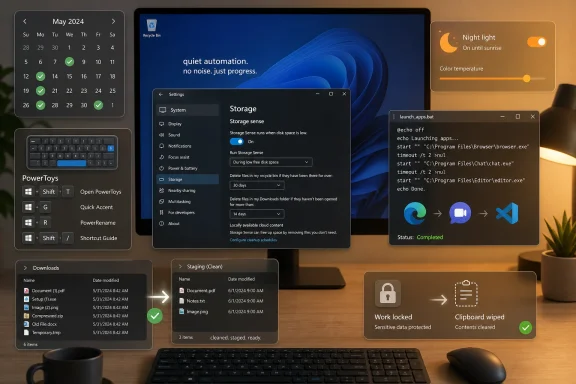Viewport: 576px width, 384px height.
Task: Expand the chevron beside Staging (Clean) title
Action: tap(180, 266)
